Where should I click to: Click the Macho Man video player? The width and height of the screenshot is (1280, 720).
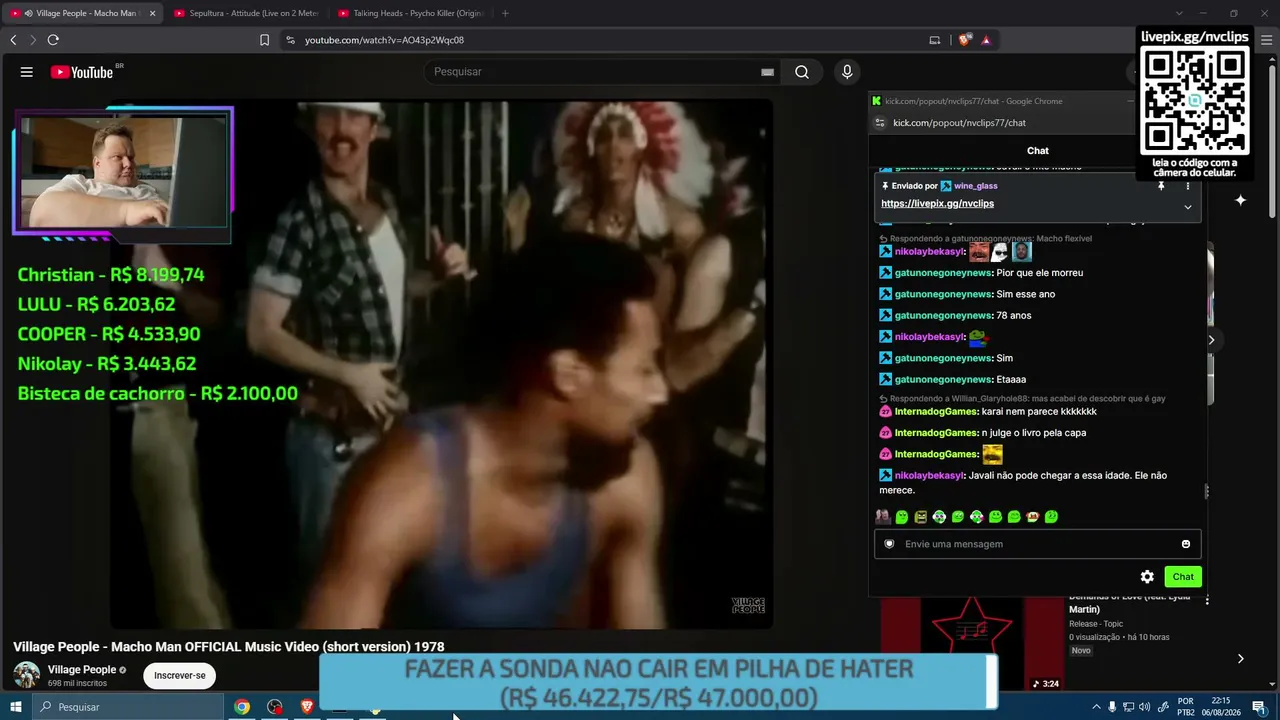tap(441, 364)
